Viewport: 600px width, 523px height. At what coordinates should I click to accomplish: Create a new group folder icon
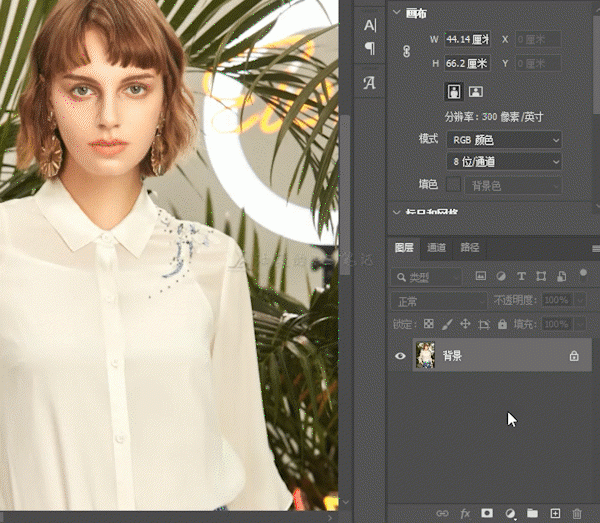coord(532,513)
